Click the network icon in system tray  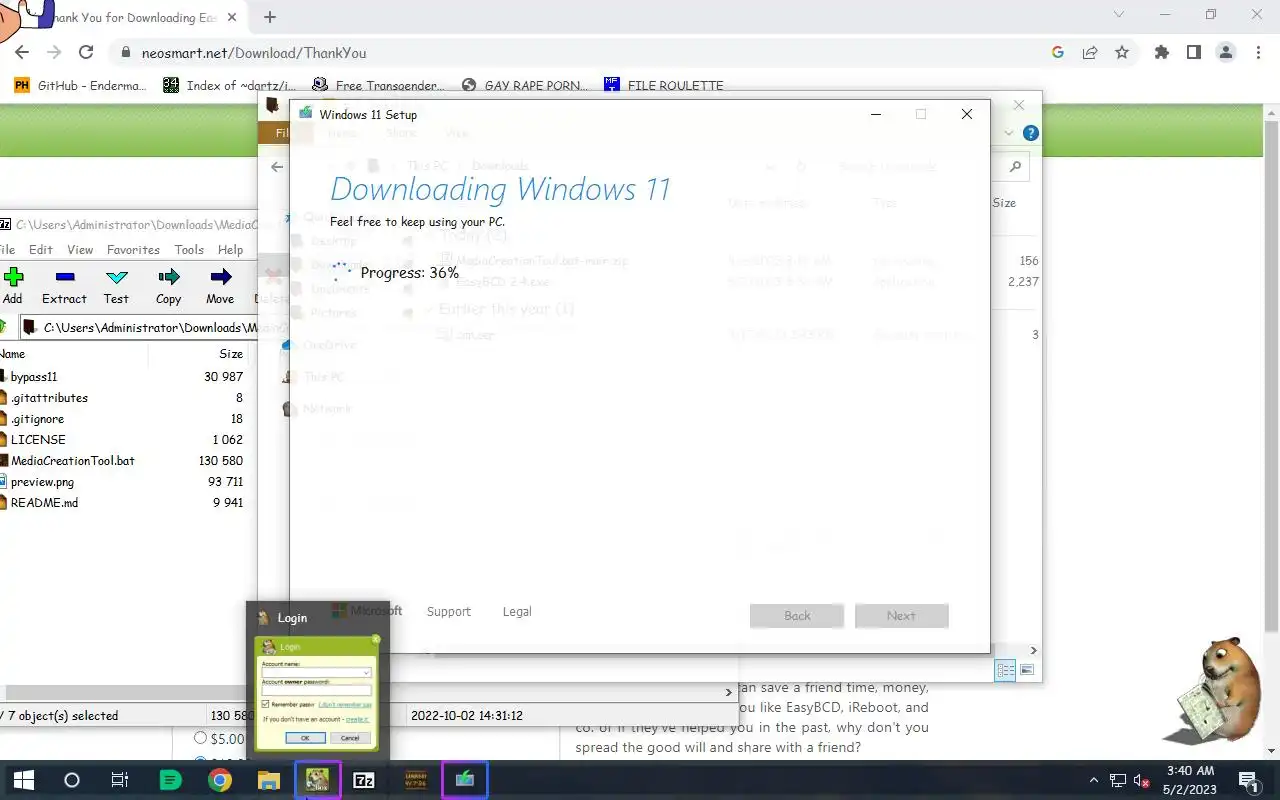(1118, 780)
